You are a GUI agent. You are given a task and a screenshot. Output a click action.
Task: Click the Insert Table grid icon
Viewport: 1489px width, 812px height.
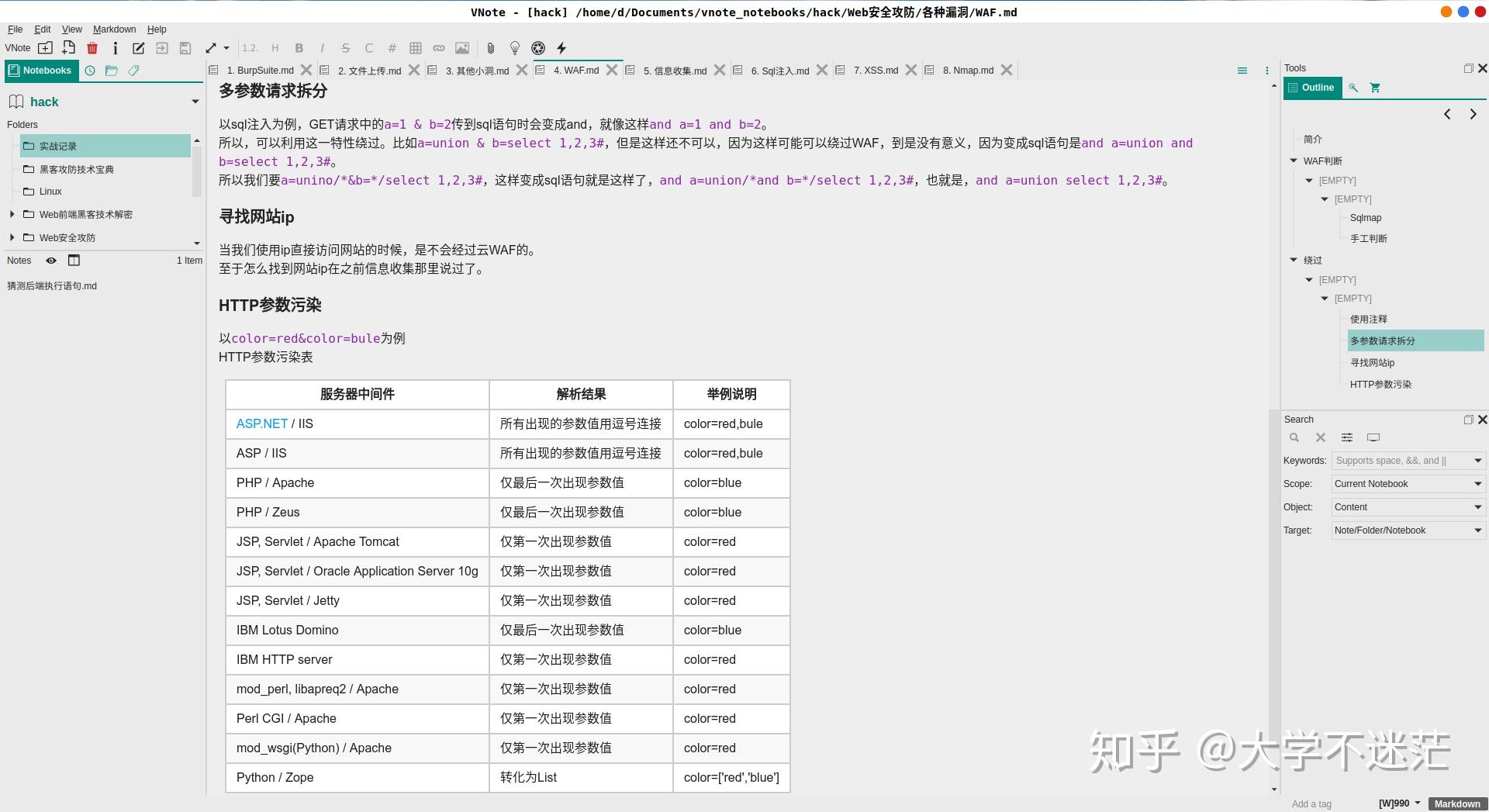[416, 48]
